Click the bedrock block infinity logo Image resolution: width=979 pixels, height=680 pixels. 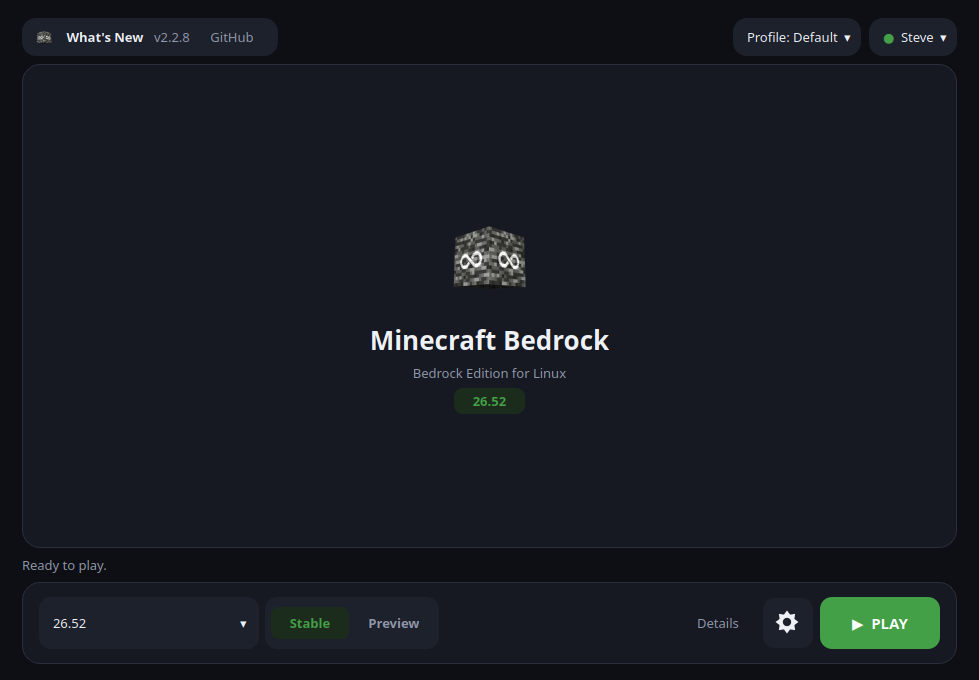coord(490,257)
